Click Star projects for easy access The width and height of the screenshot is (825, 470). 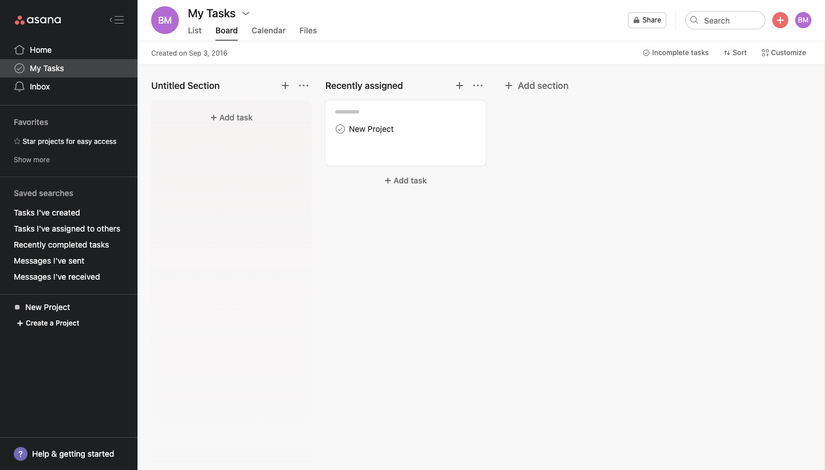(x=65, y=142)
